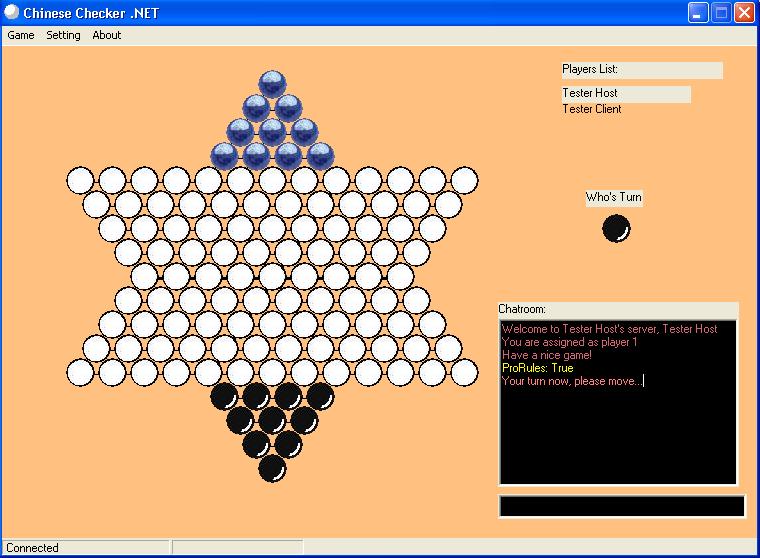
Task: Click the left black marble in the two-marble row
Action: coord(256,444)
